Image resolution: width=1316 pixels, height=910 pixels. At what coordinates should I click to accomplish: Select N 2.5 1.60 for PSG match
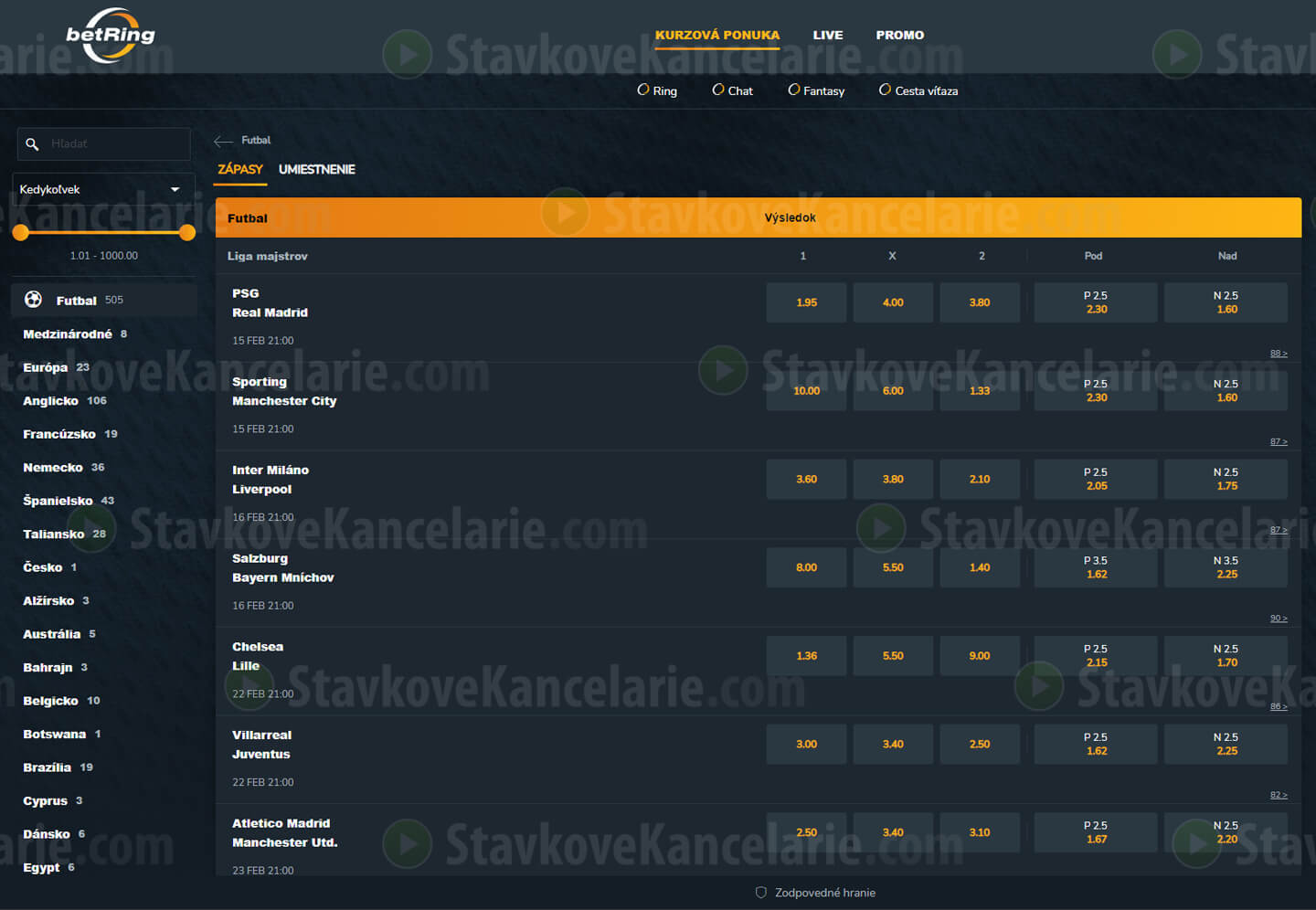1226,302
